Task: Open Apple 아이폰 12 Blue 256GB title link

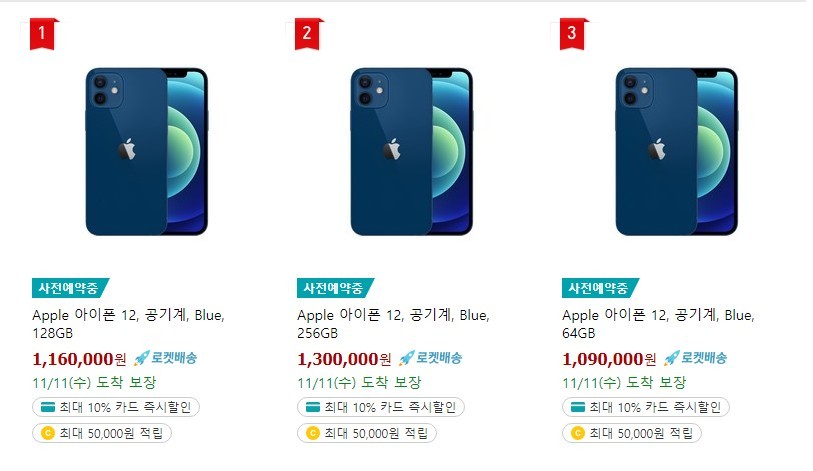Action: pos(394,324)
